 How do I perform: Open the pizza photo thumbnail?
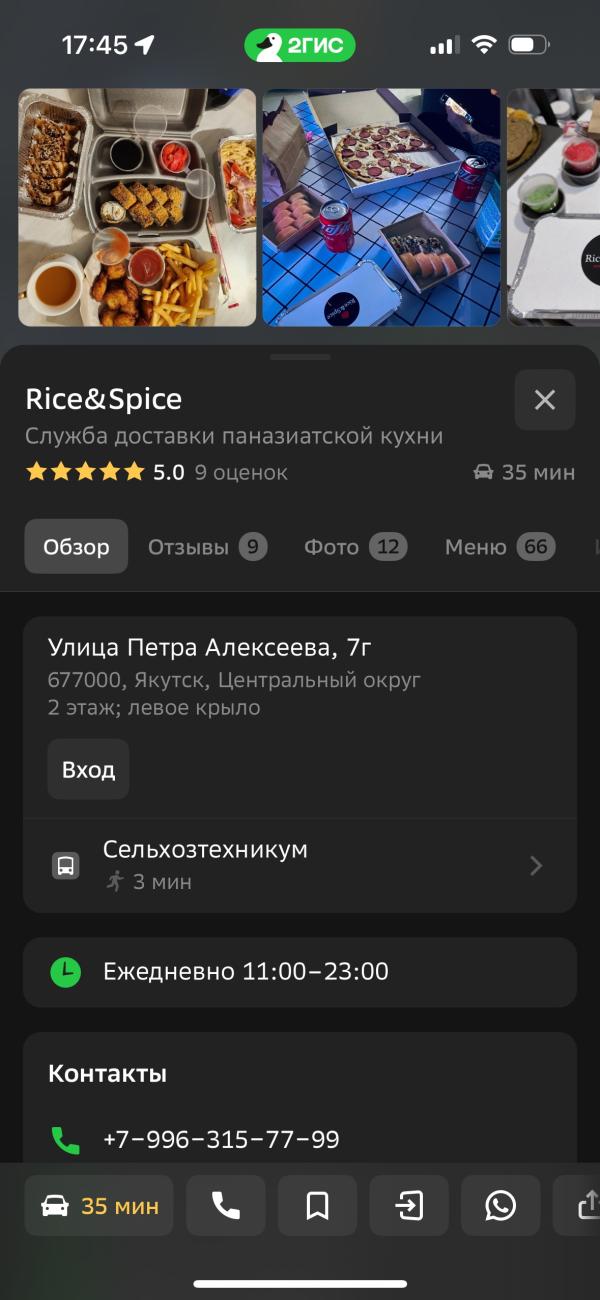pos(381,207)
